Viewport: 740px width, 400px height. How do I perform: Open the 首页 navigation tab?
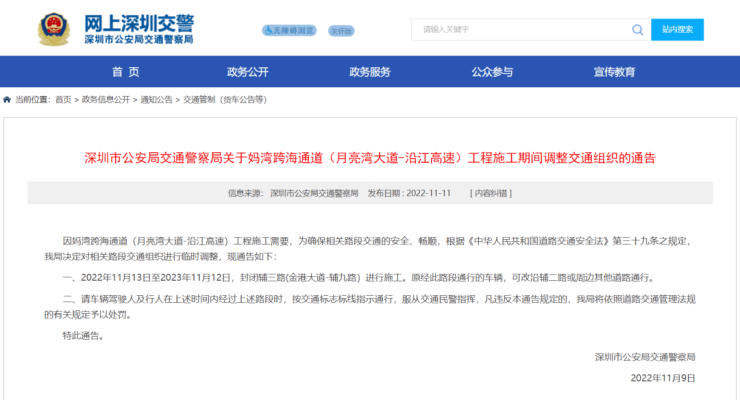click(126, 72)
